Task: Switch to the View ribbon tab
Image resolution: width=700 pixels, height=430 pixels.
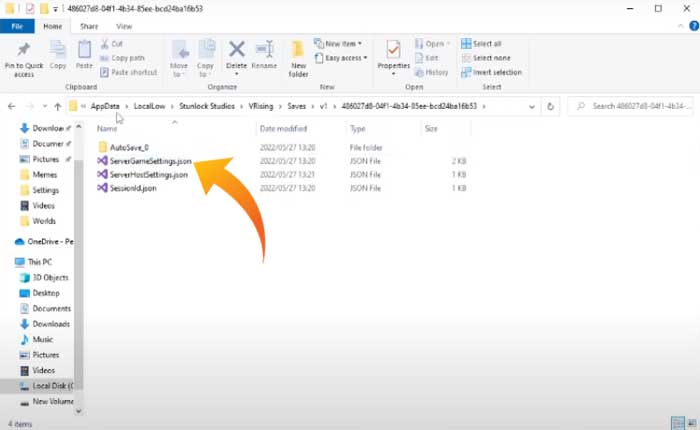Action: coord(124,26)
